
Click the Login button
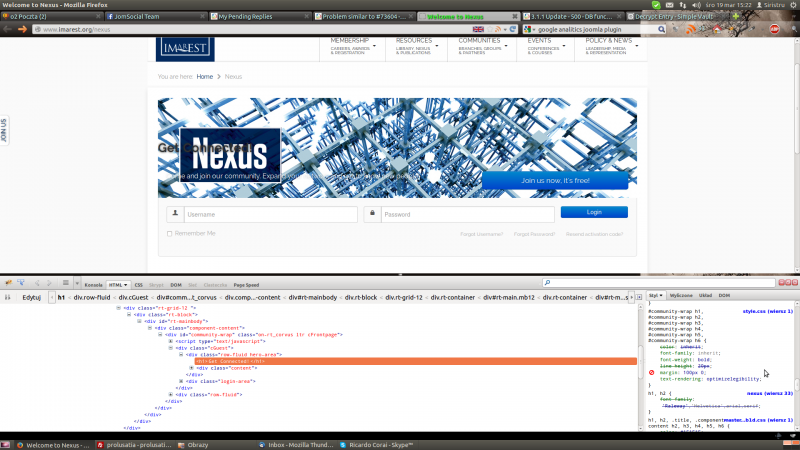pos(594,212)
